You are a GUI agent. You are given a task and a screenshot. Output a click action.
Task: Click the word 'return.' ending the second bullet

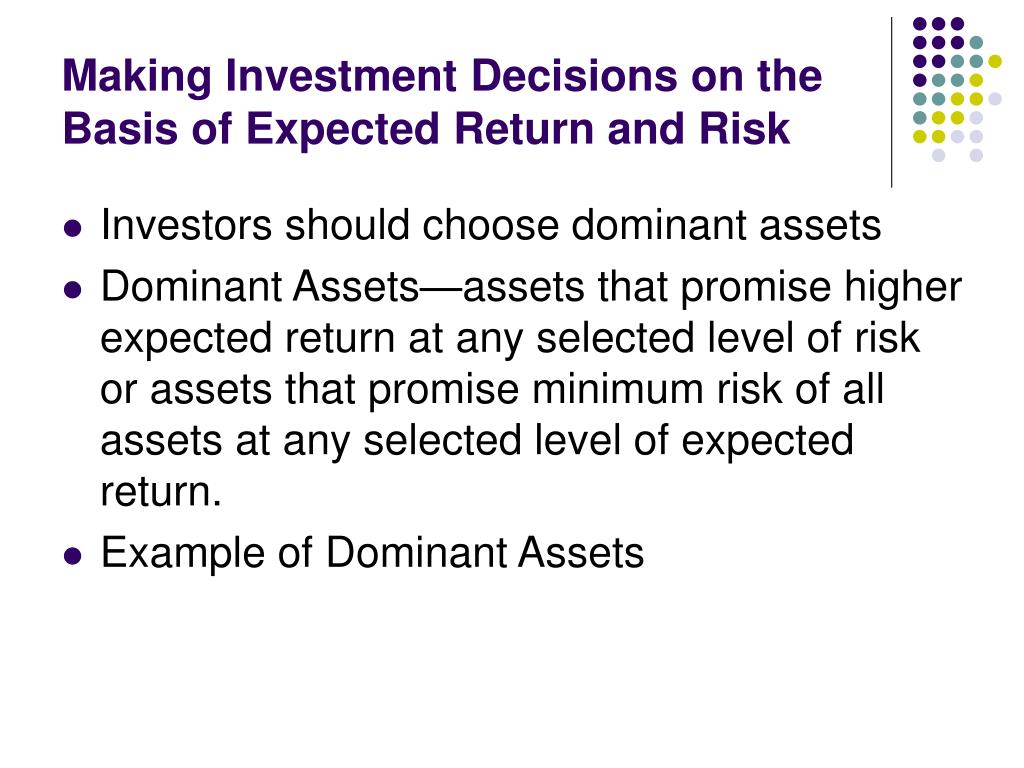click(x=161, y=492)
